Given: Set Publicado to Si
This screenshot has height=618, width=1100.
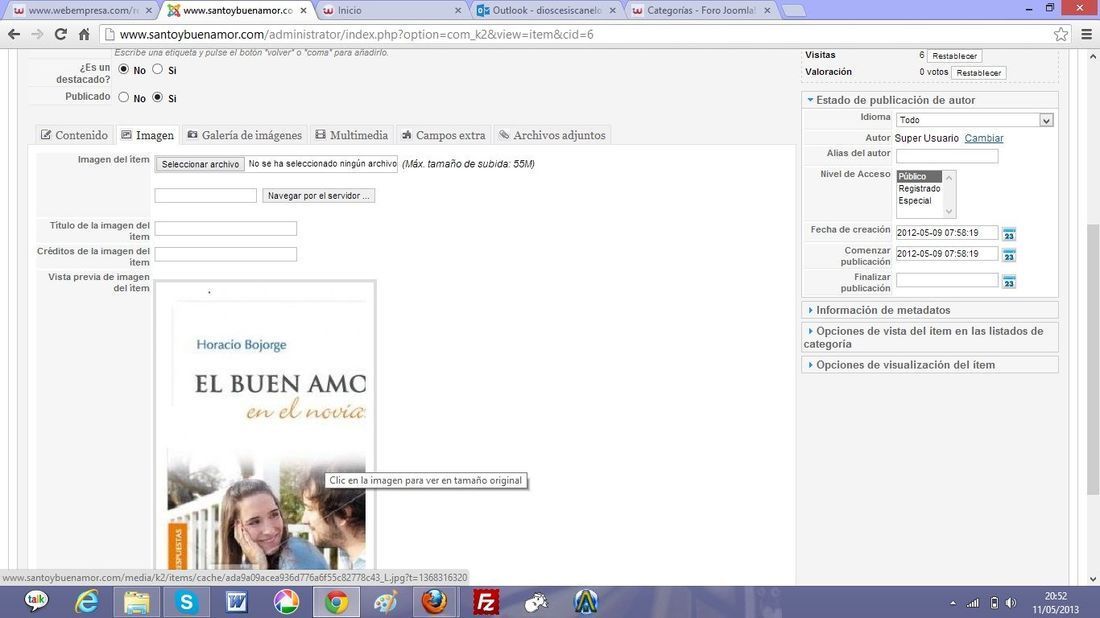Looking at the screenshot, I should 158,98.
